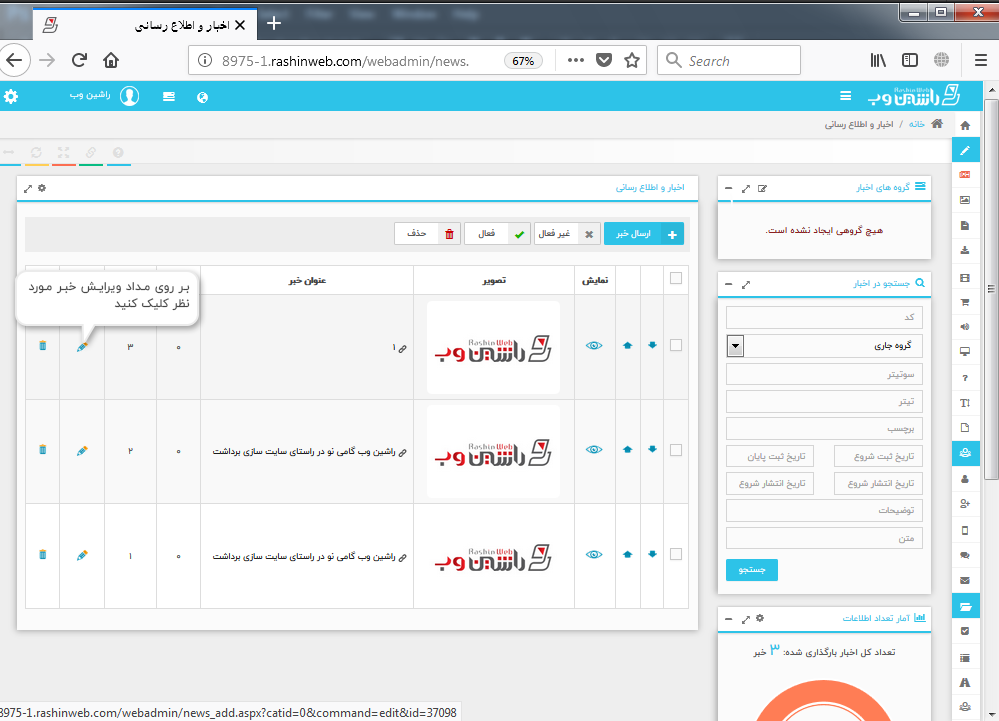Image resolution: width=999 pixels, height=721 pixels.
Task: Collapse the statistics panel with the minus icon
Action: tap(729, 618)
